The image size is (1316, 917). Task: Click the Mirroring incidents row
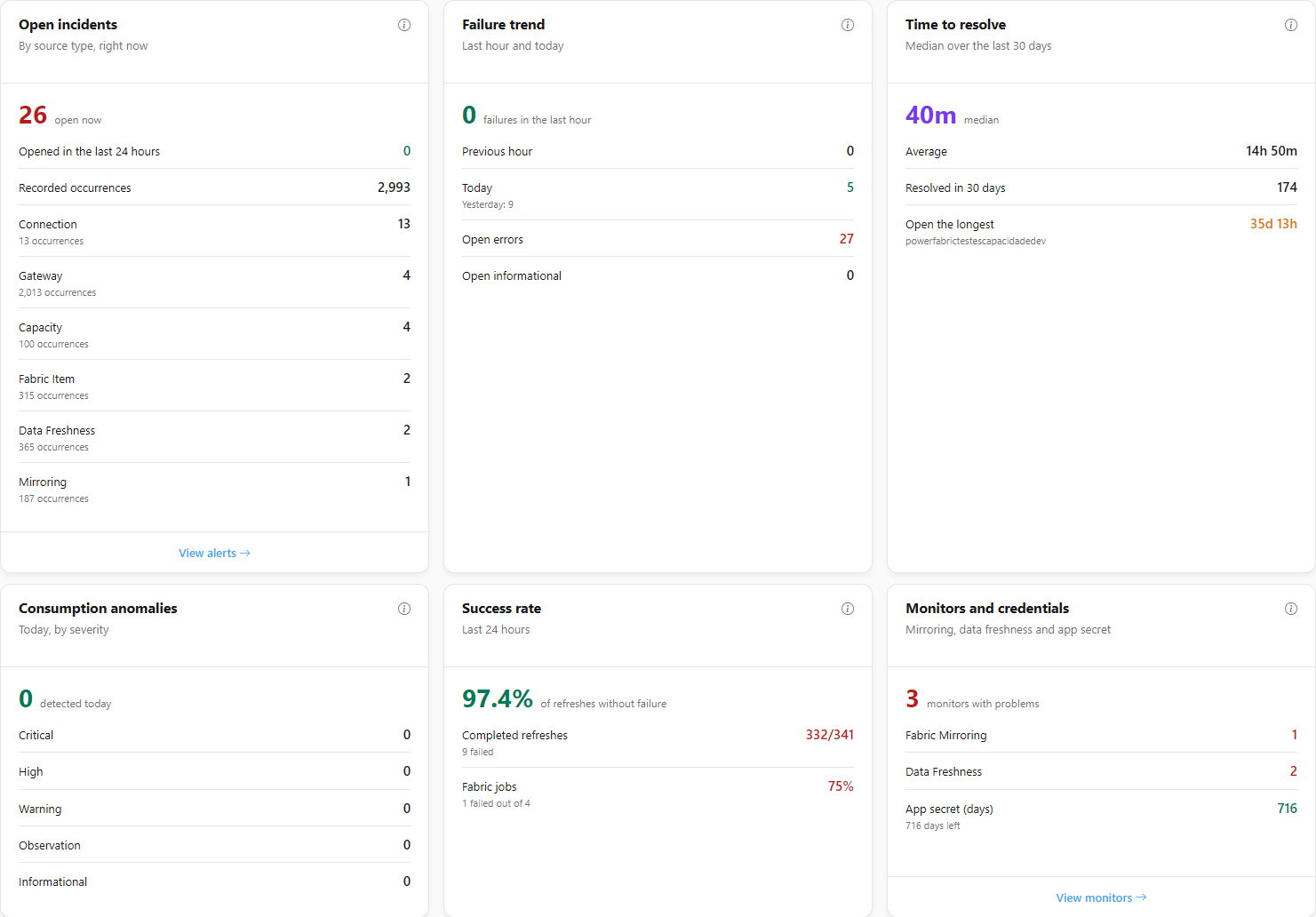pyautogui.click(x=214, y=489)
